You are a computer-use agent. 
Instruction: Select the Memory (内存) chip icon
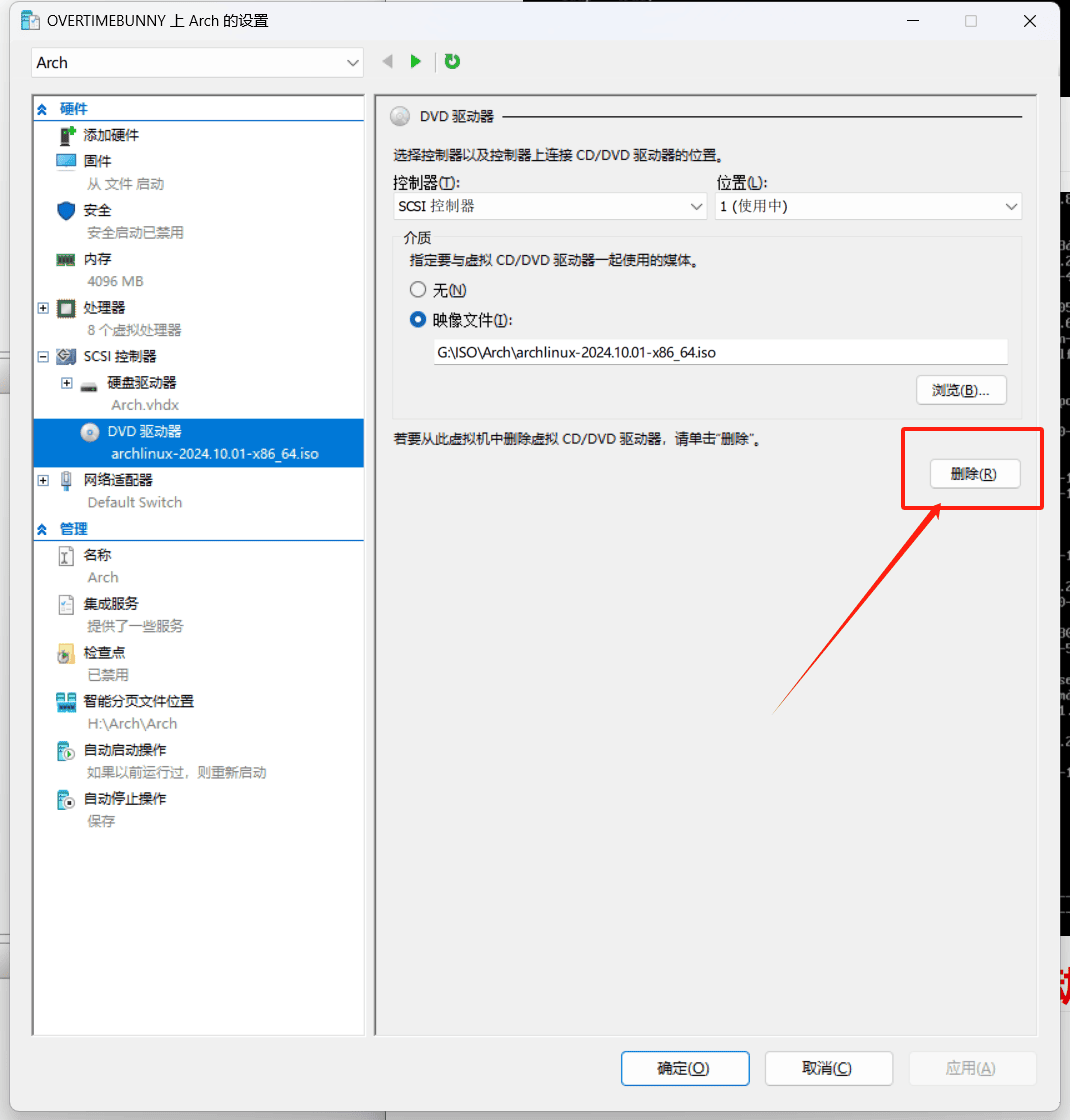[66, 259]
